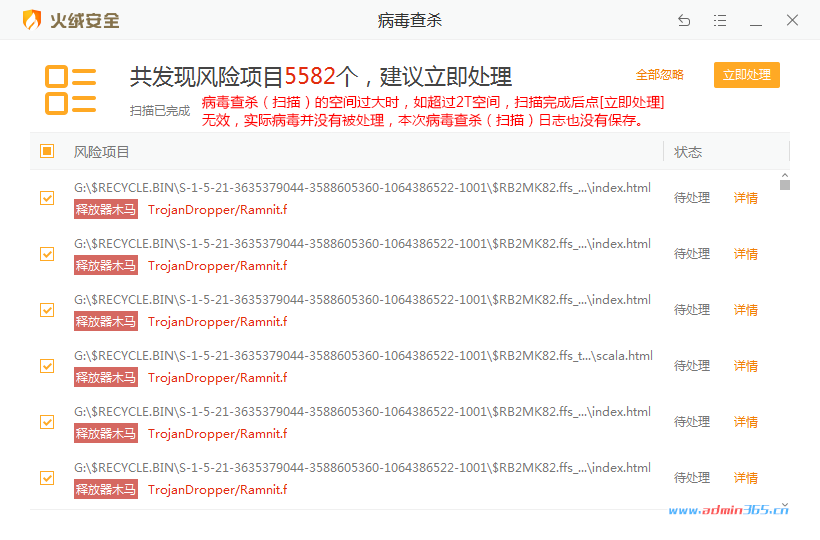Select the sixth index.html file path
This screenshot has height=540, width=820.
pos(362,468)
